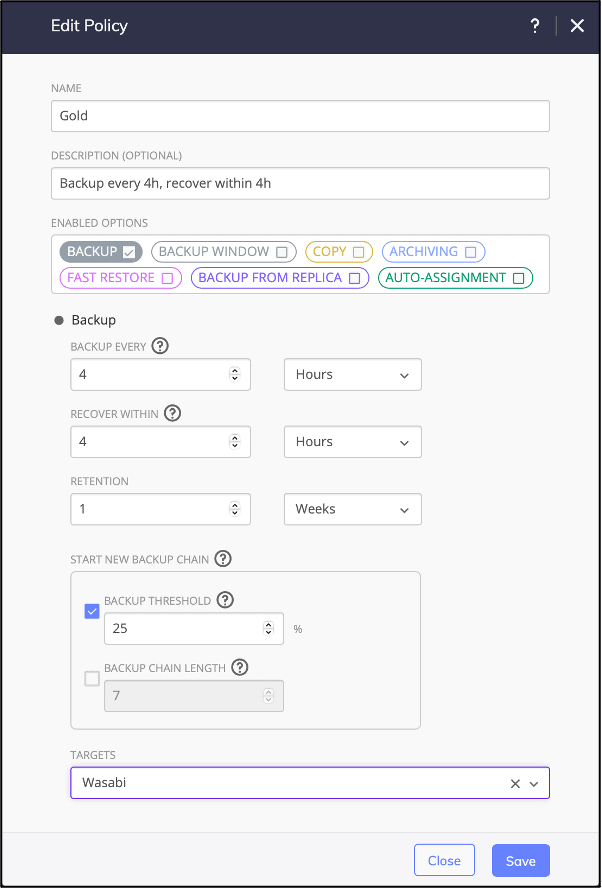The image size is (602, 888).
Task: Show help for Backup Every
Action: click(160, 346)
